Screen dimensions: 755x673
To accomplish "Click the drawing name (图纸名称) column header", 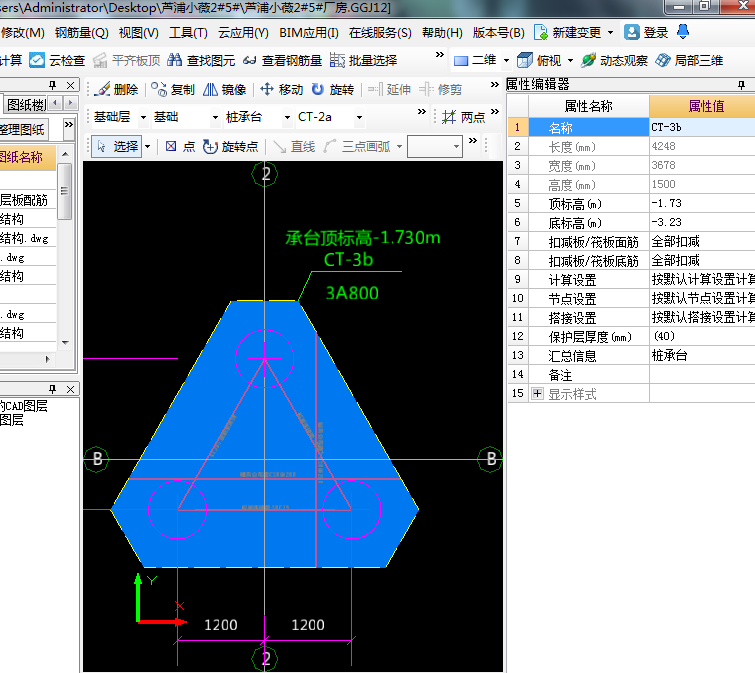I will 27,157.
